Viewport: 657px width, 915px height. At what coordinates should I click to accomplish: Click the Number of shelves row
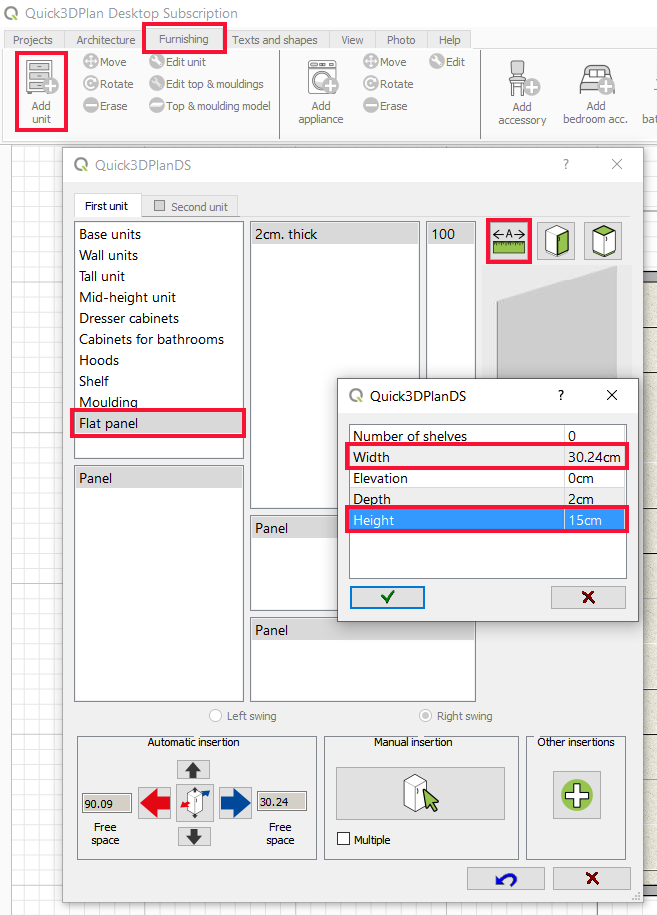[488, 436]
